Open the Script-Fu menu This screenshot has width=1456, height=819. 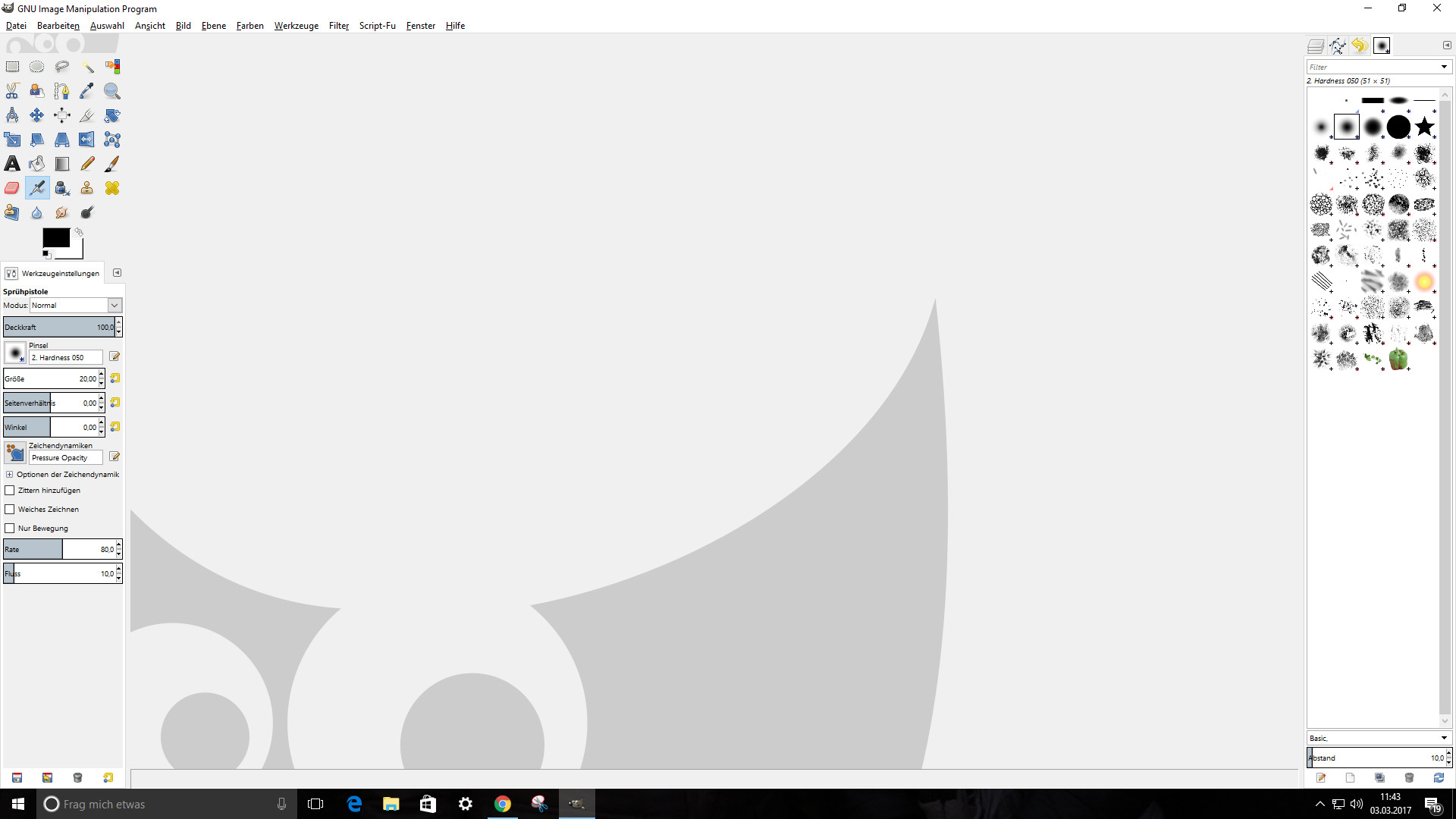(x=377, y=26)
